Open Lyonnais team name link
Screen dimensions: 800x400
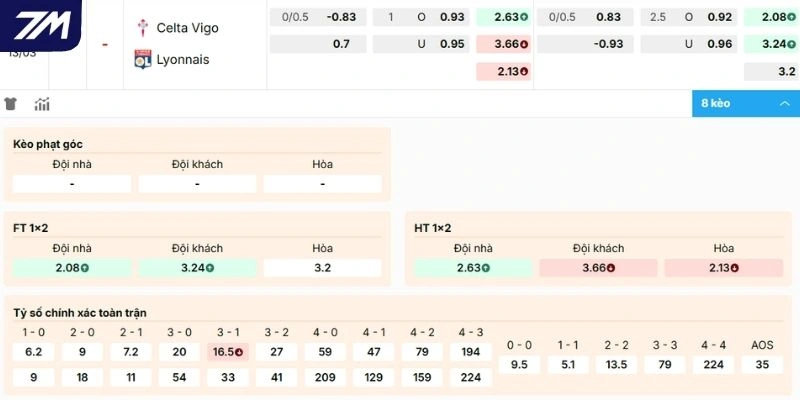185,59
